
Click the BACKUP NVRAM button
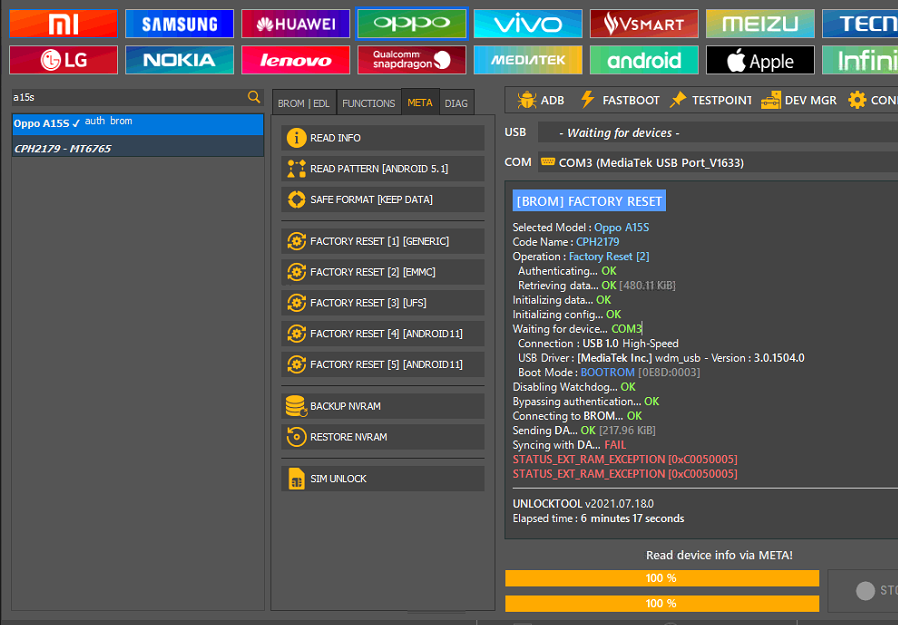pos(383,406)
